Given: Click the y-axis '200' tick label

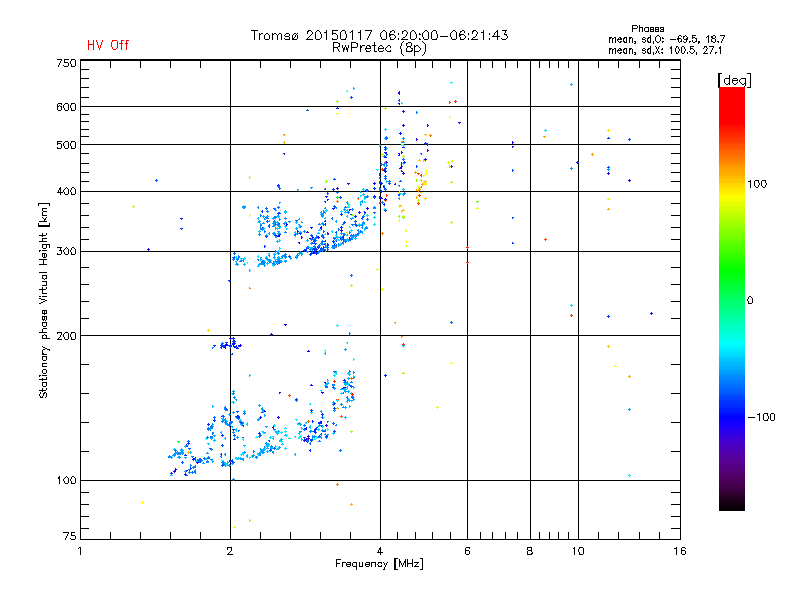Looking at the screenshot, I should [66, 336].
